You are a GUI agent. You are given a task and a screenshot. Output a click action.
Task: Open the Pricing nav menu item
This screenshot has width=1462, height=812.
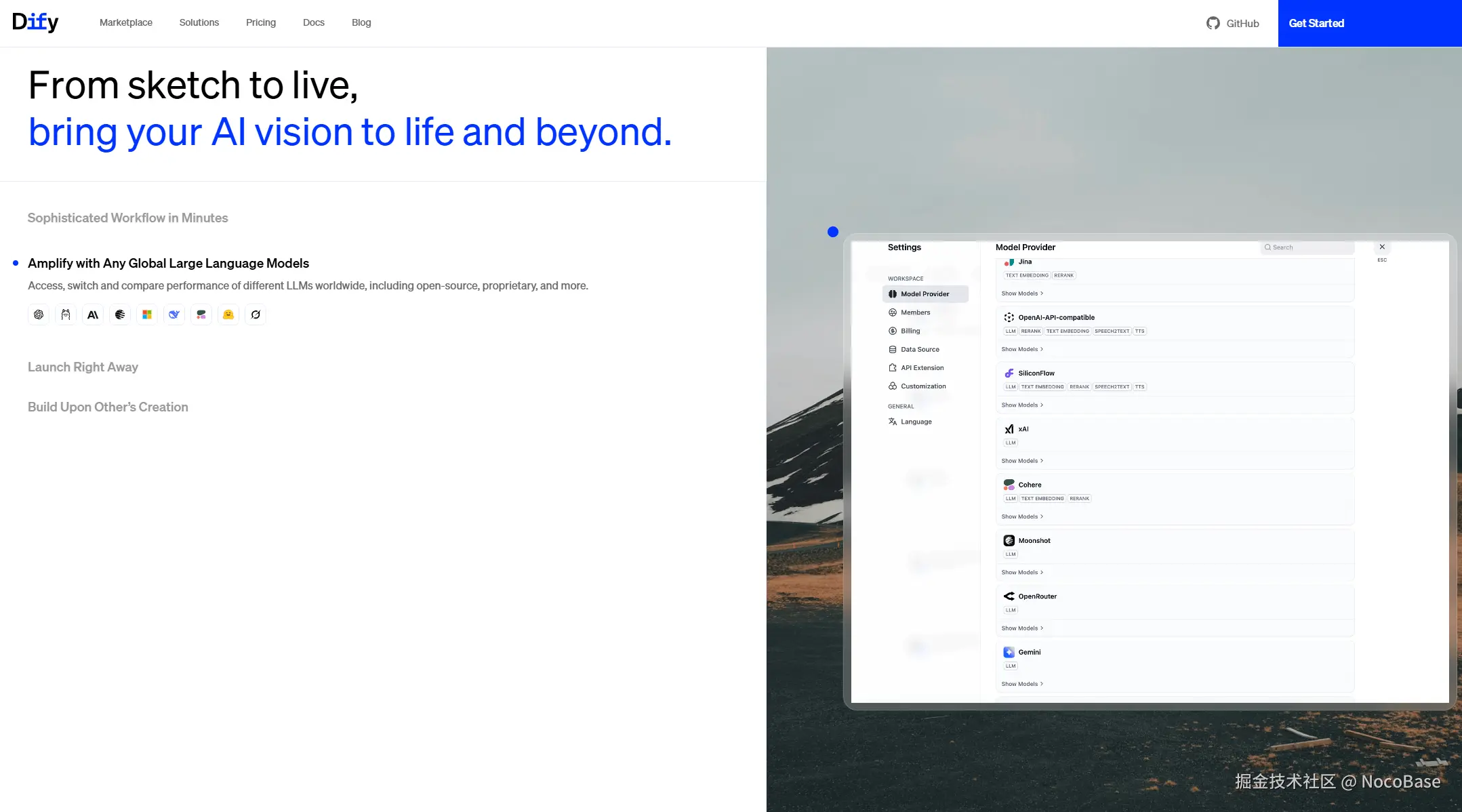[x=261, y=22]
